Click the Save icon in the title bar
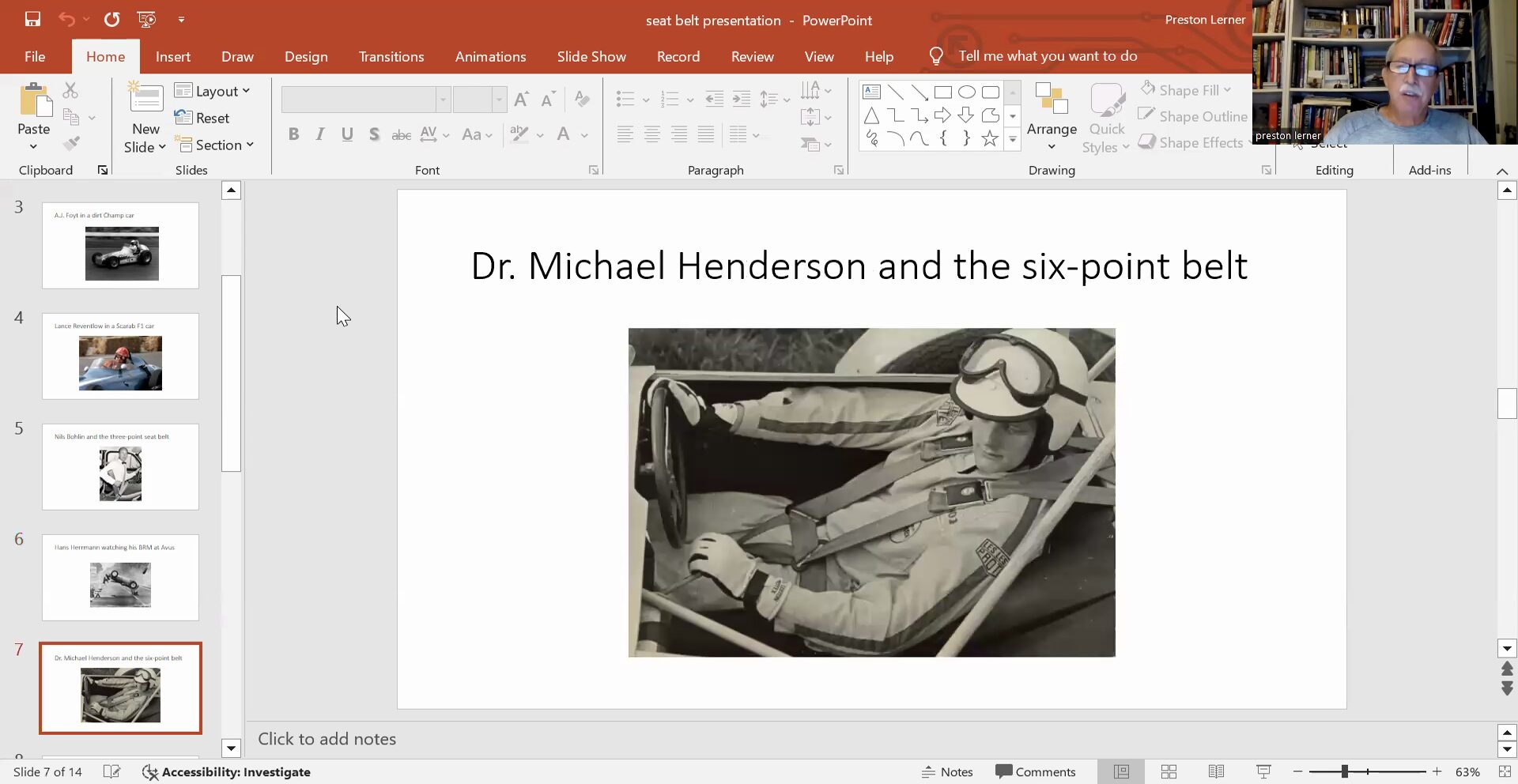Screen dimensions: 1518x784 [x=32, y=19]
